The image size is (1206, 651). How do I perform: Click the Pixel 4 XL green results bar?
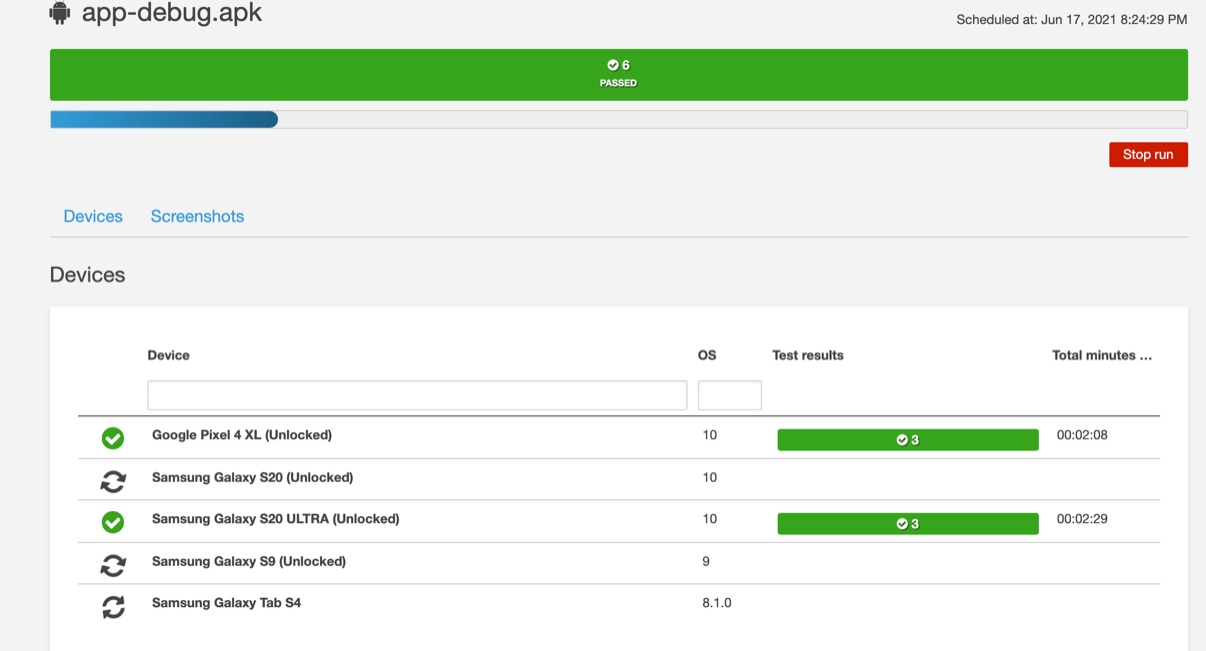tap(908, 440)
